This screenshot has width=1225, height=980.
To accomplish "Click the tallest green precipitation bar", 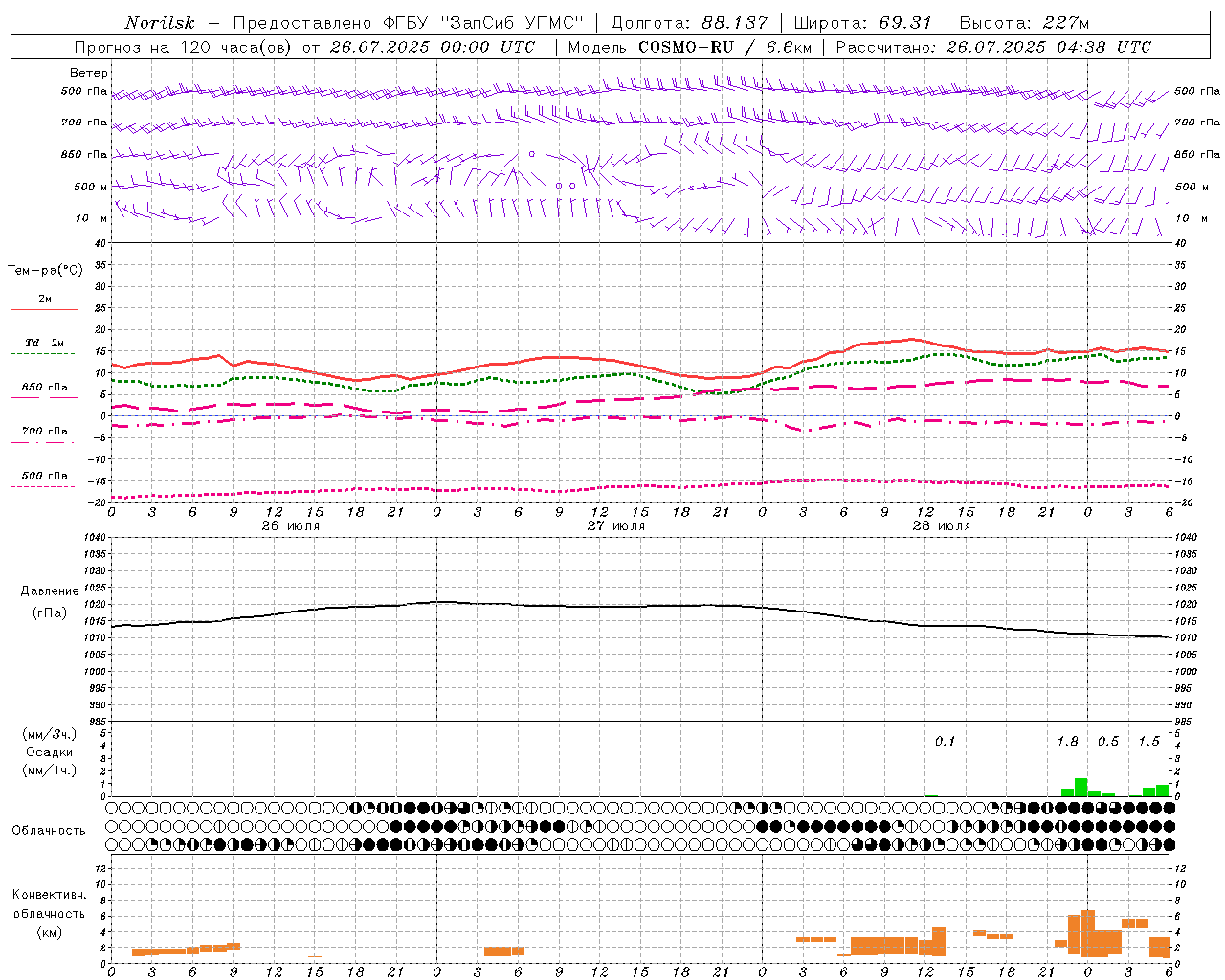I will [1080, 788].
